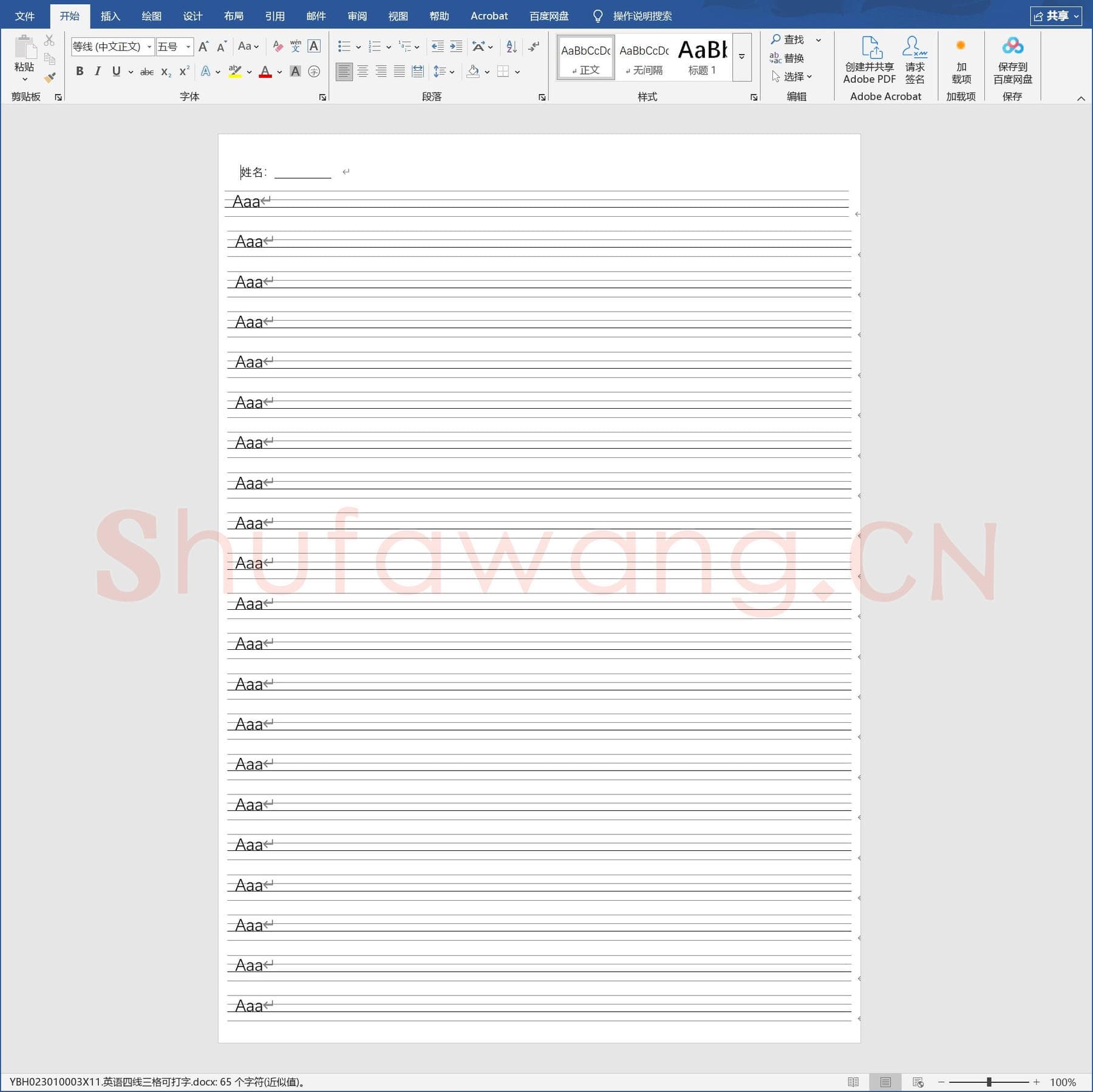Apply red font color
The width and height of the screenshot is (1093, 1092).
[265, 71]
